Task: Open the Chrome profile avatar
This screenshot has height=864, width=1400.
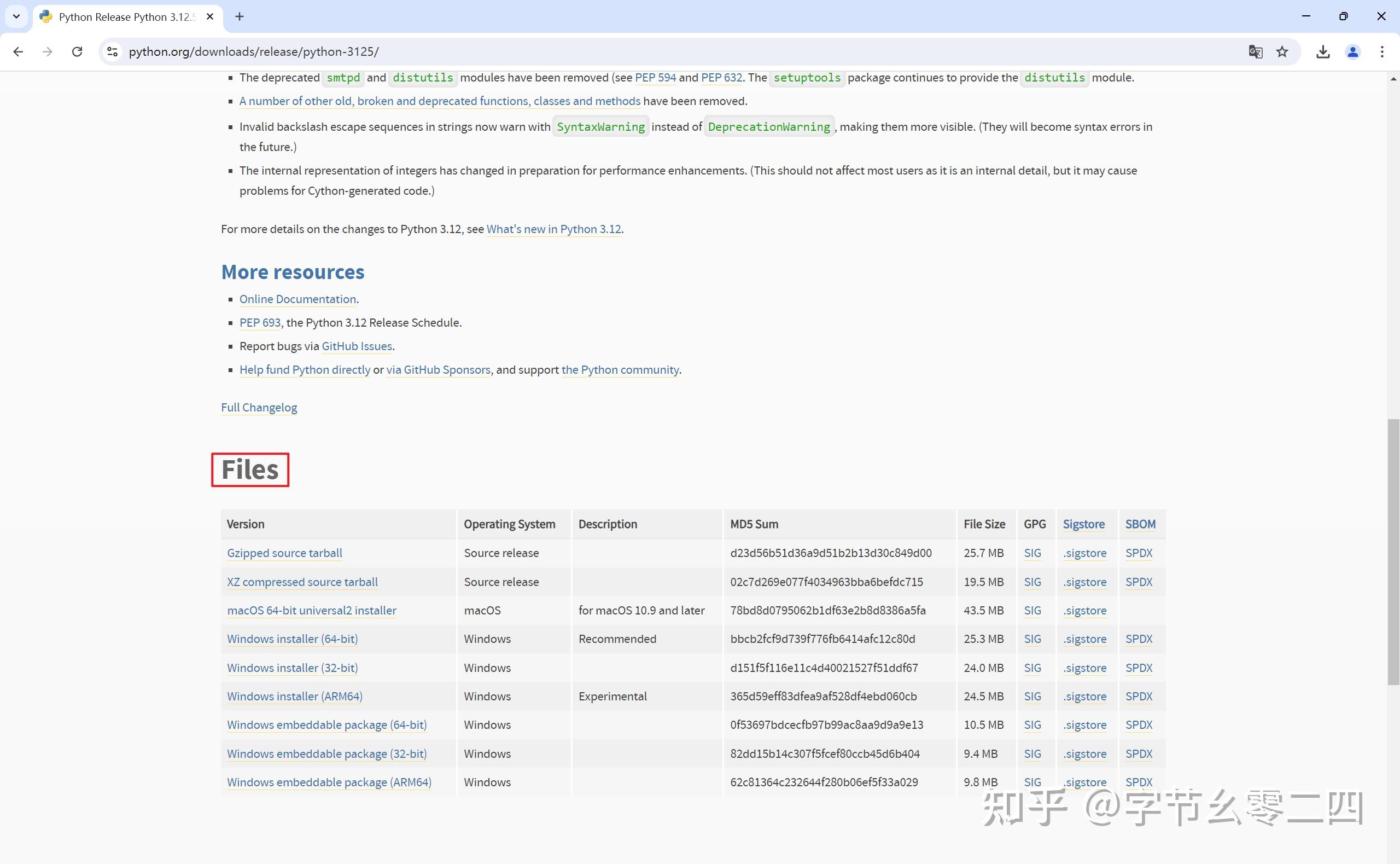Action: (1352, 51)
